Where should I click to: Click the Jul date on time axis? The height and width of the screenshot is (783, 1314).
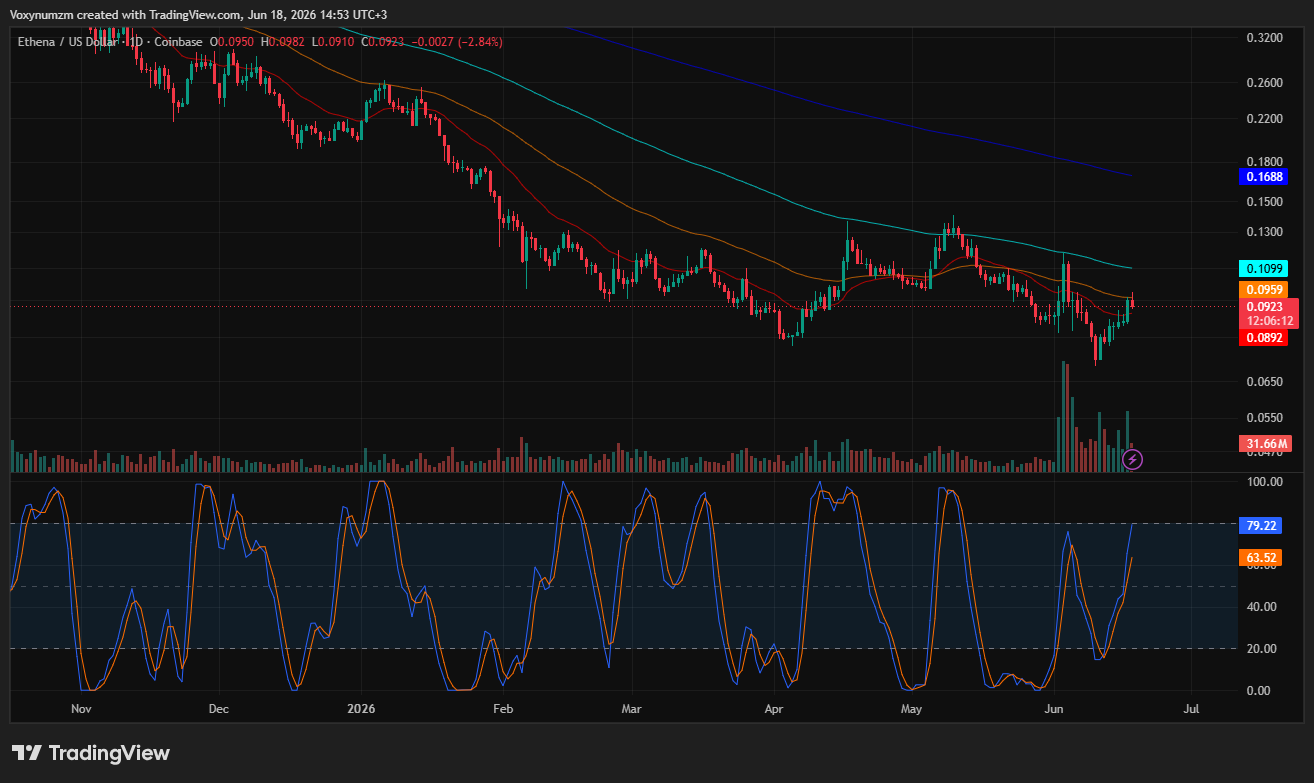1191,708
